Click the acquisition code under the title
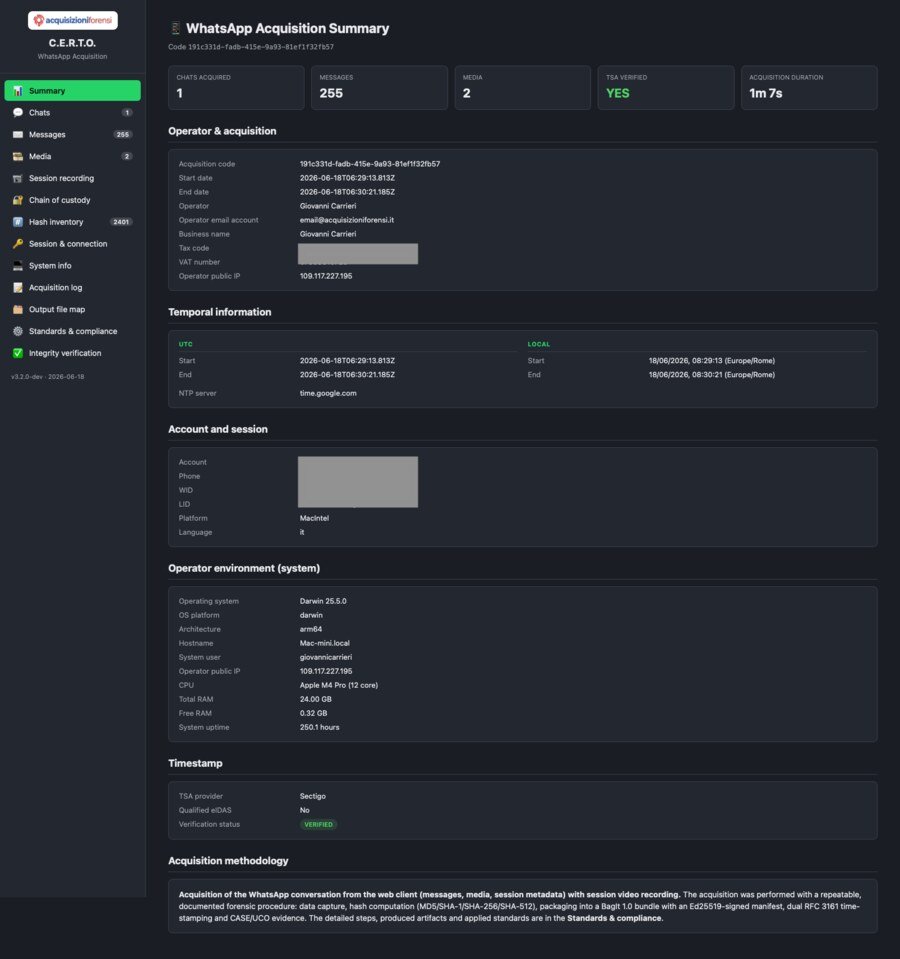This screenshot has height=959, width=900. pos(260,47)
